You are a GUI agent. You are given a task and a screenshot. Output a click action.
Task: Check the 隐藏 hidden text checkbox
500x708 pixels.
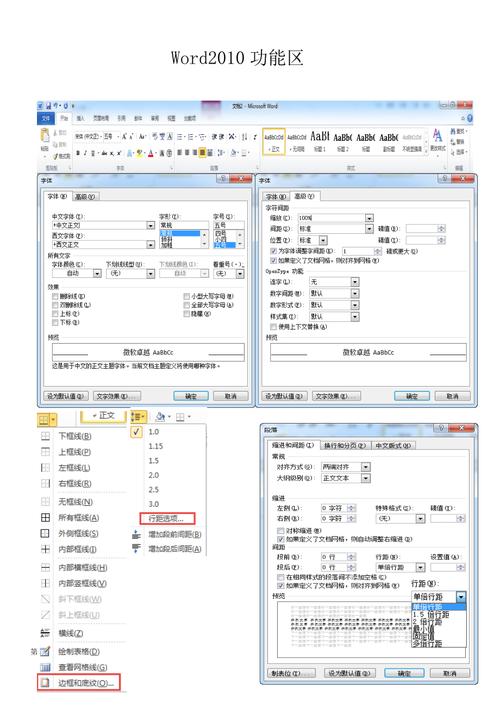(186, 314)
